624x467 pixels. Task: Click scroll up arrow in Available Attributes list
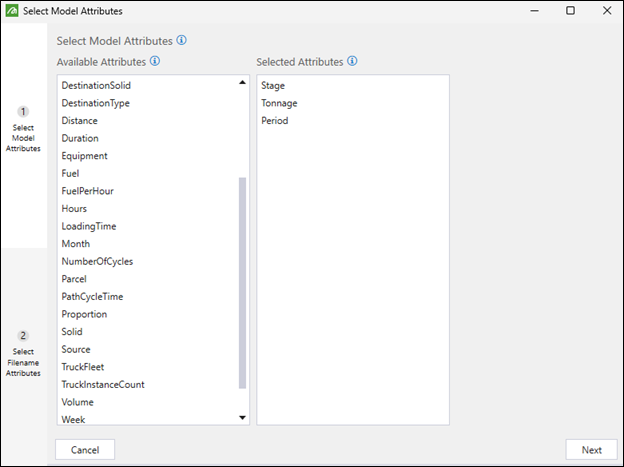pos(242,82)
